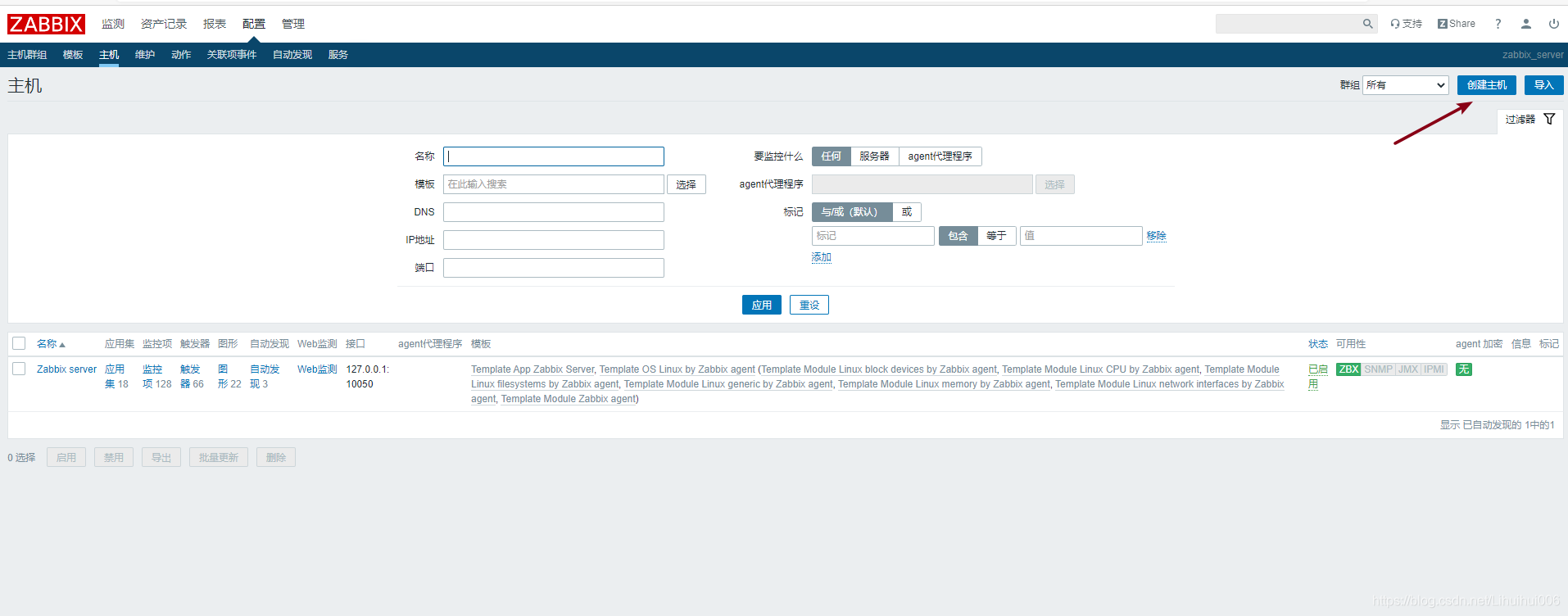The height and width of the screenshot is (616, 1568).
Task: Go to 模板 submenu
Action: (x=73, y=55)
